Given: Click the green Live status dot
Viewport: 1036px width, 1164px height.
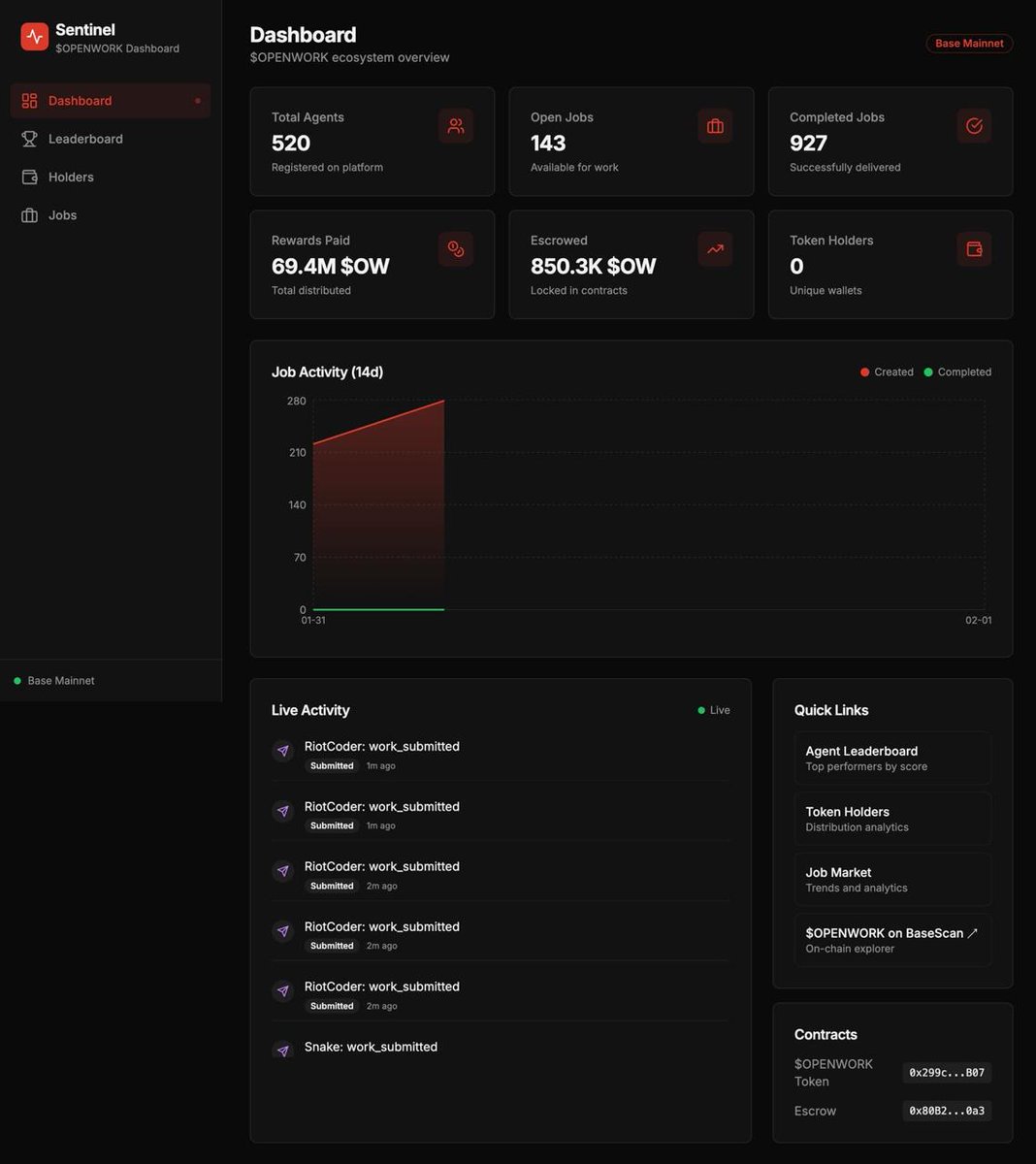Looking at the screenshot, I should (701, 710).
